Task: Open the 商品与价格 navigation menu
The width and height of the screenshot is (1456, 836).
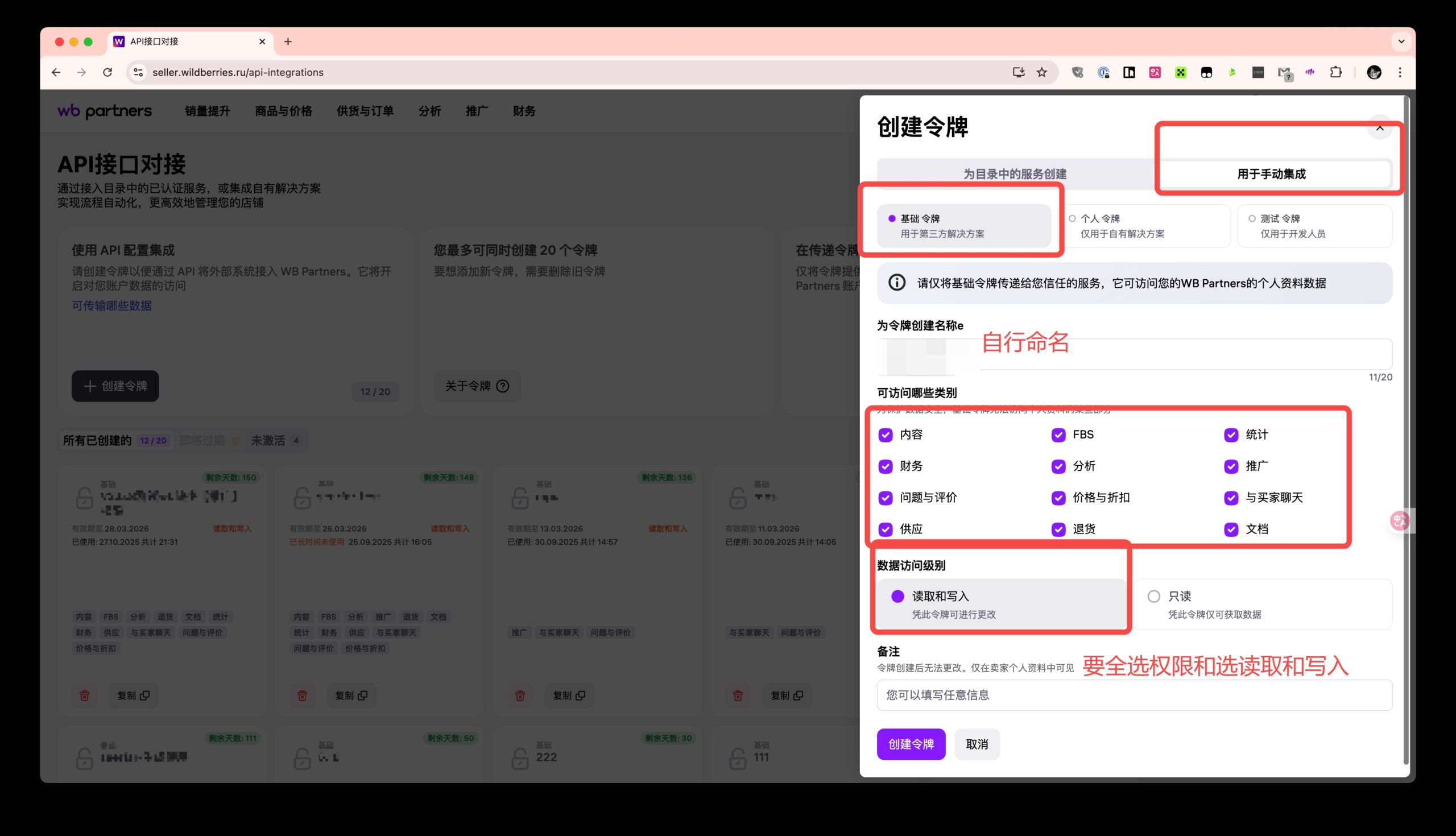Action: coord(283,111)
